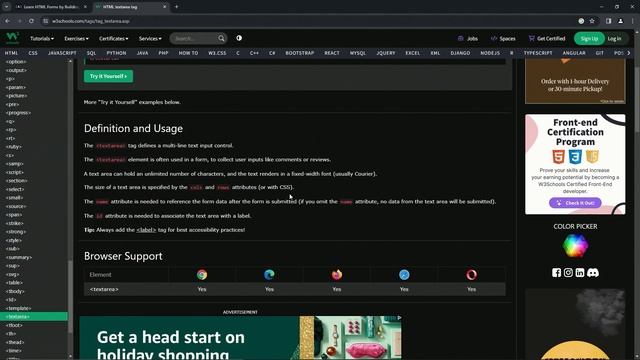Open the browser profile icon
Viewport: 640px width, 360px height.
coord(620,21)
